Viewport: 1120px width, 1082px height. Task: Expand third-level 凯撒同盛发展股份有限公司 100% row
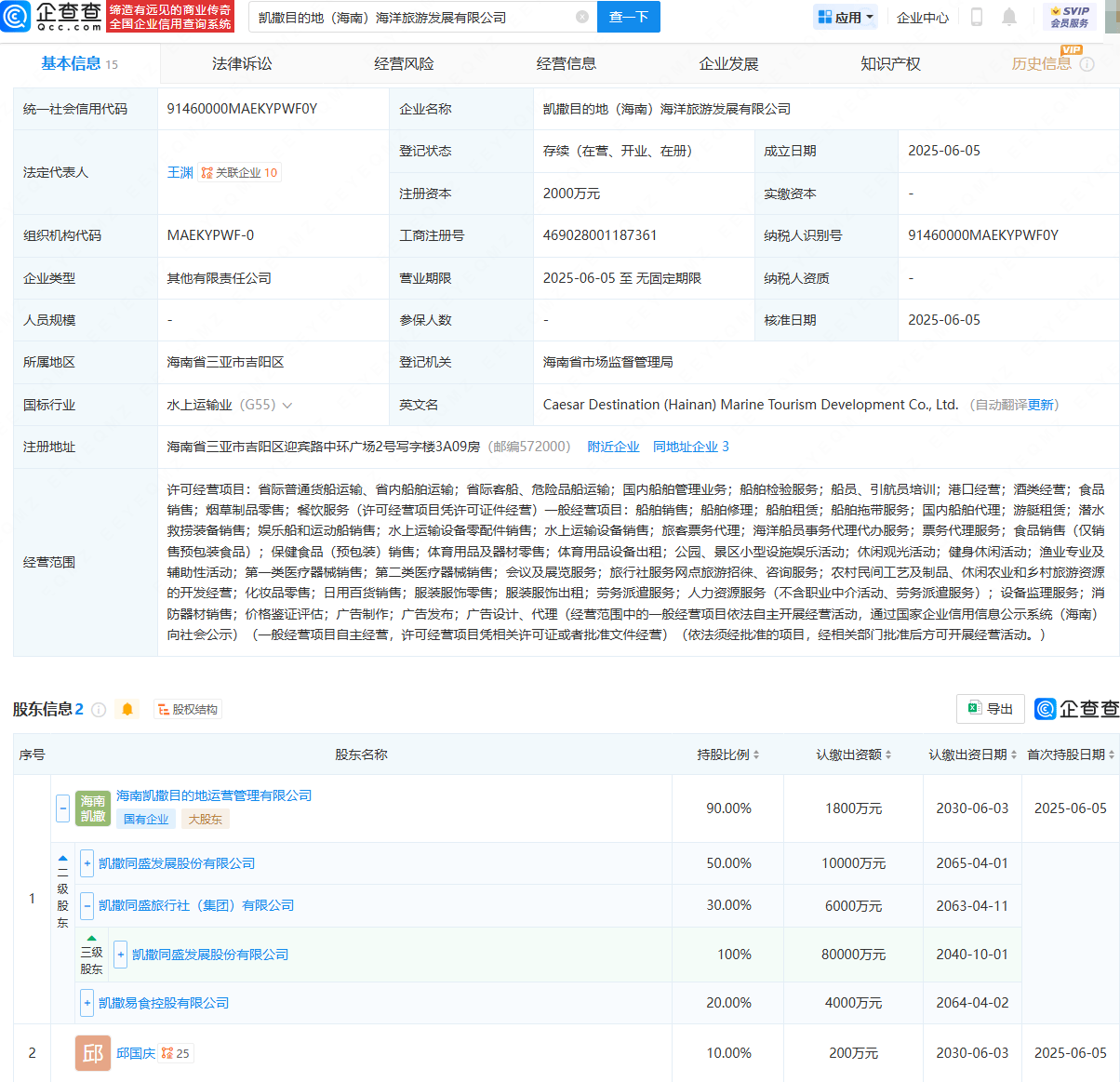click(x=121, y=955)
